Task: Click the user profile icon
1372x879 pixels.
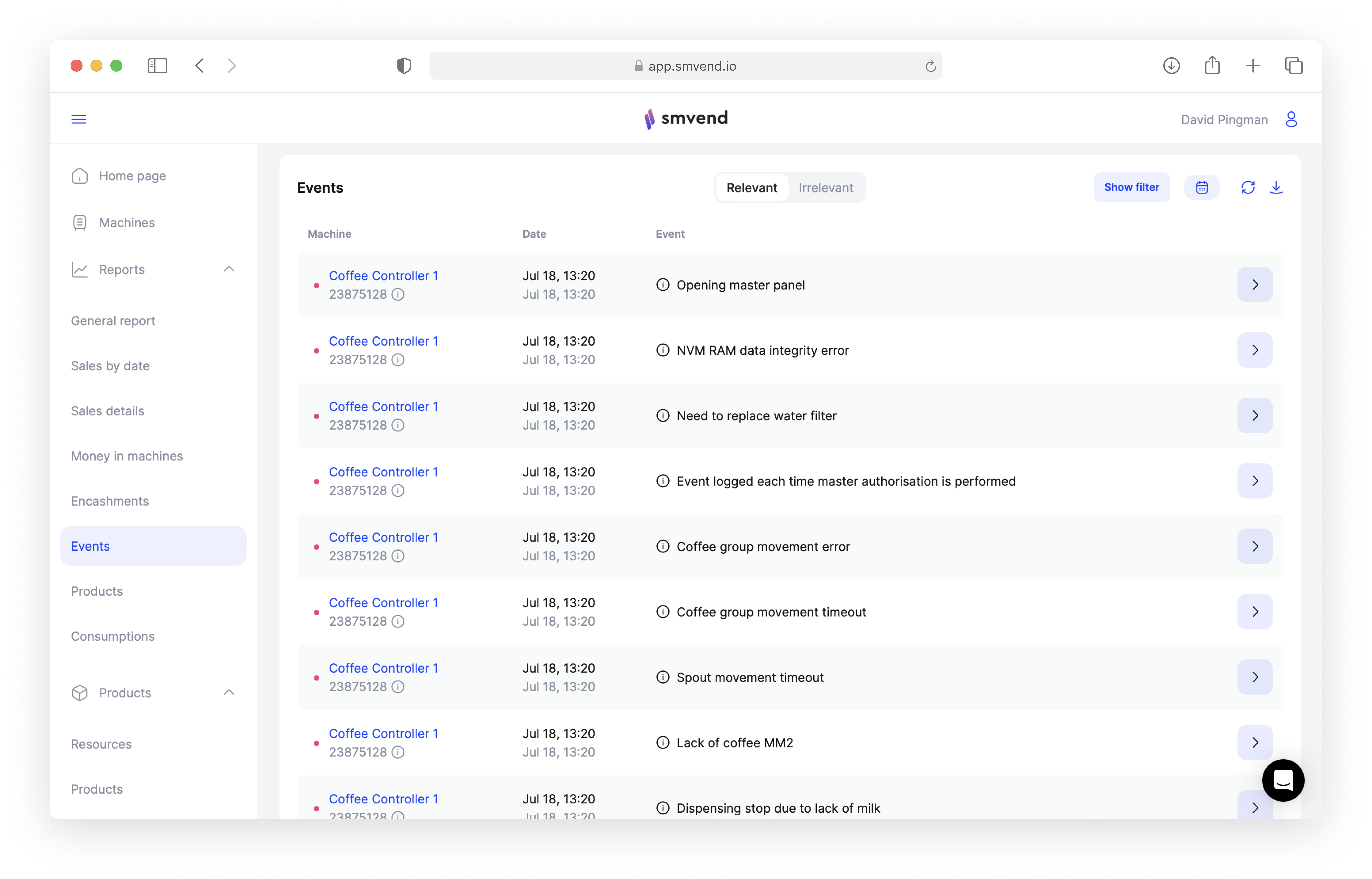Action: (x=1291, y=119)
